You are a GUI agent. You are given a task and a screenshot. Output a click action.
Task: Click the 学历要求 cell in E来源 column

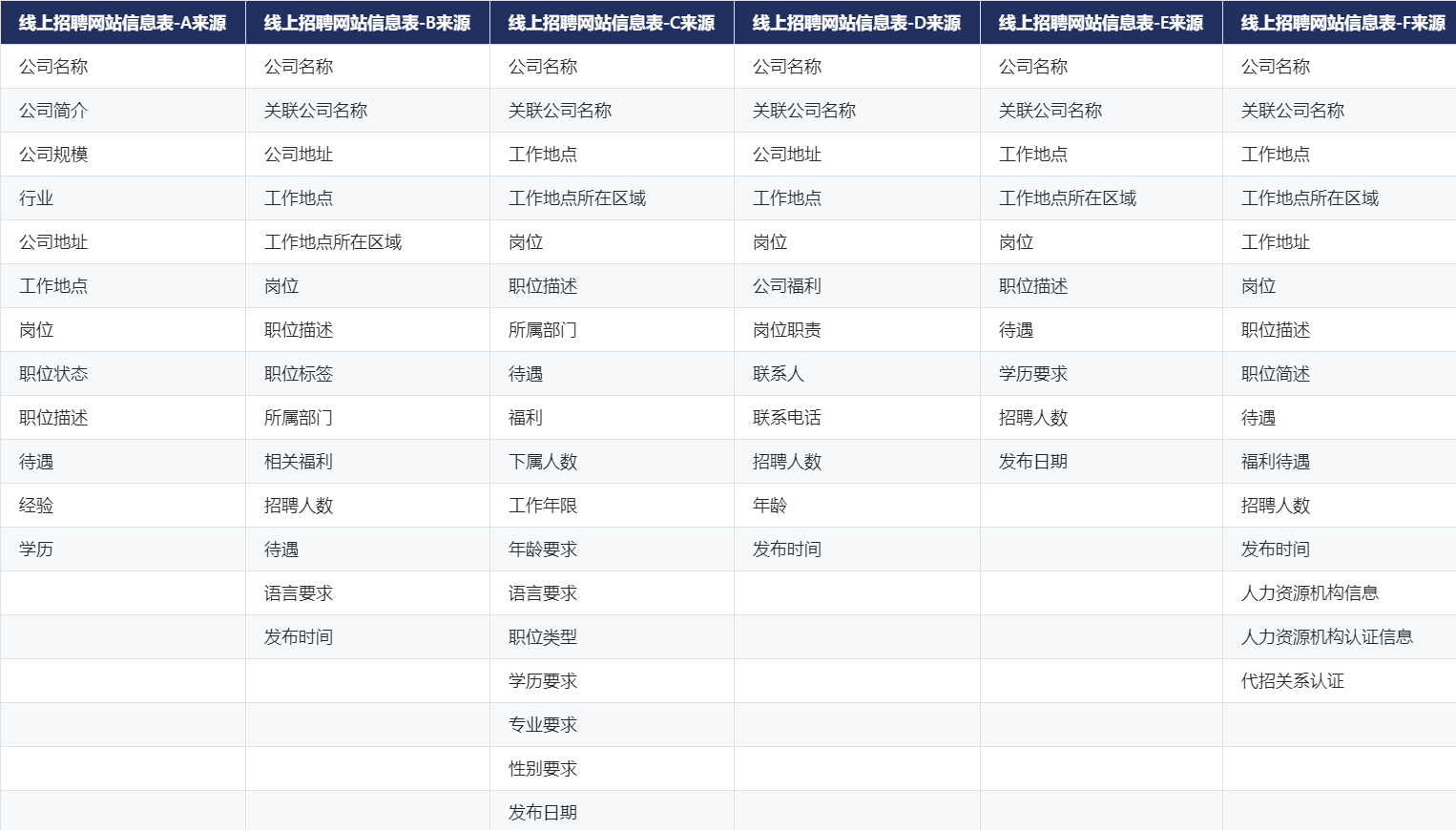1101,374
